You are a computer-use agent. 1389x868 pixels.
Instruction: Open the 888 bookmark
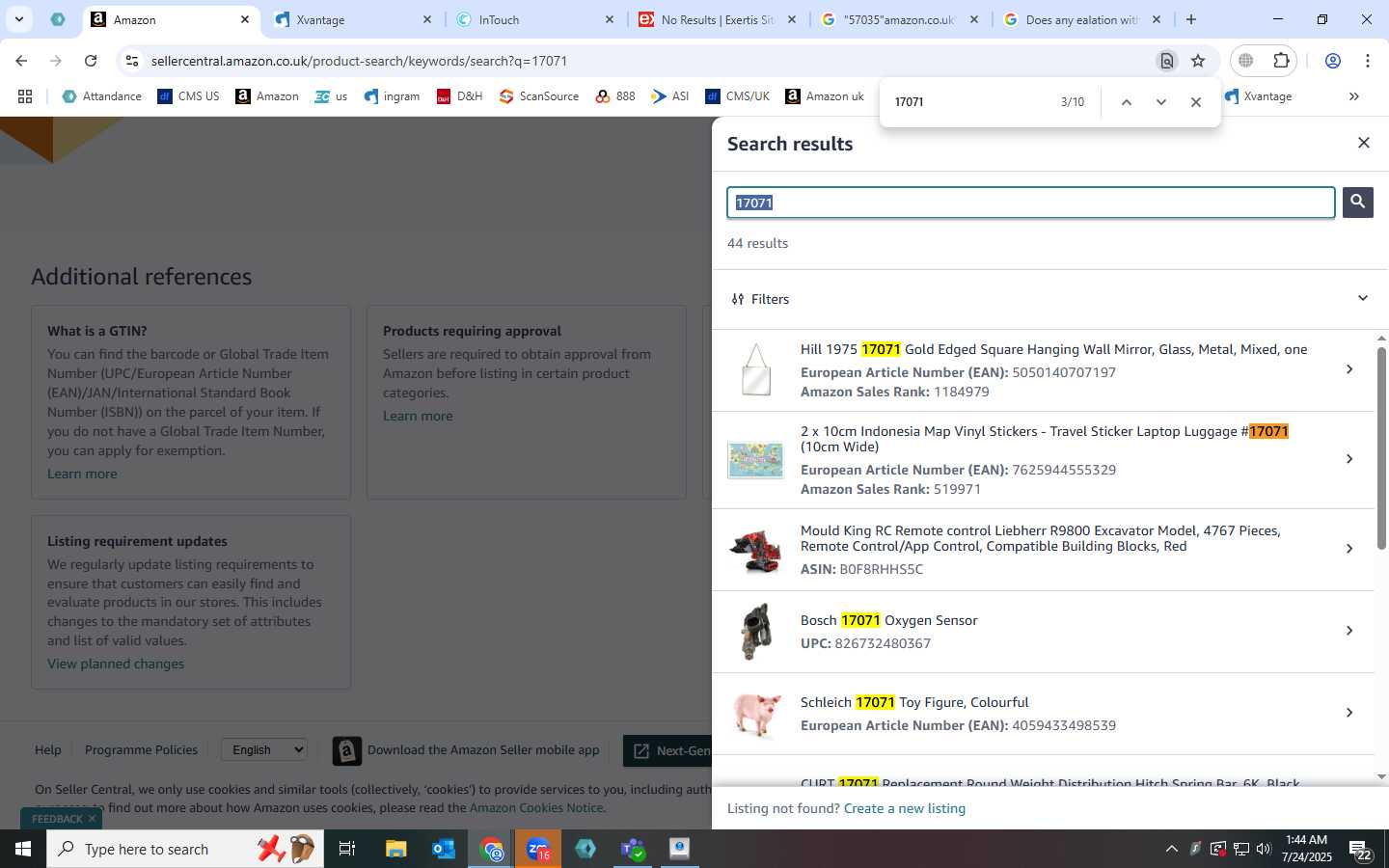click(x=615, y=96)
